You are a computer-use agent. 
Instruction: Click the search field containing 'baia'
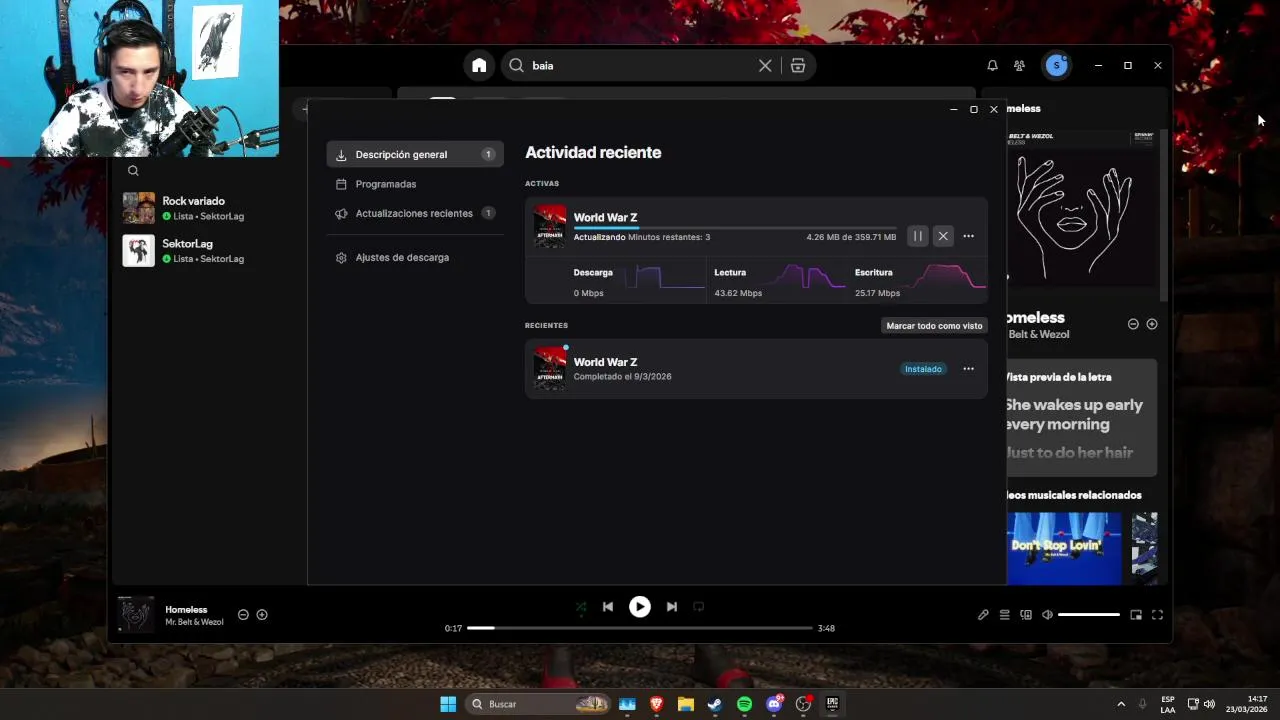click(x=640, y=65)
